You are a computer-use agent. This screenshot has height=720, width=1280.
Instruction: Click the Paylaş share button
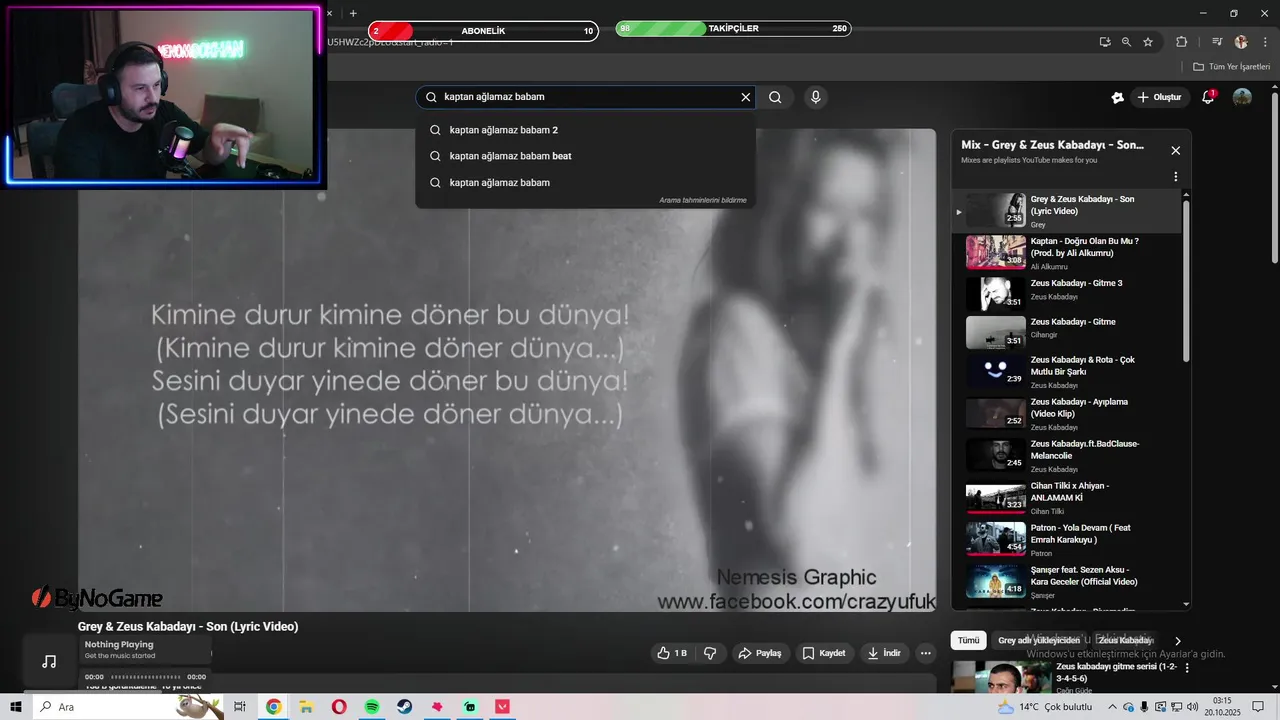(x=760, y=653)
